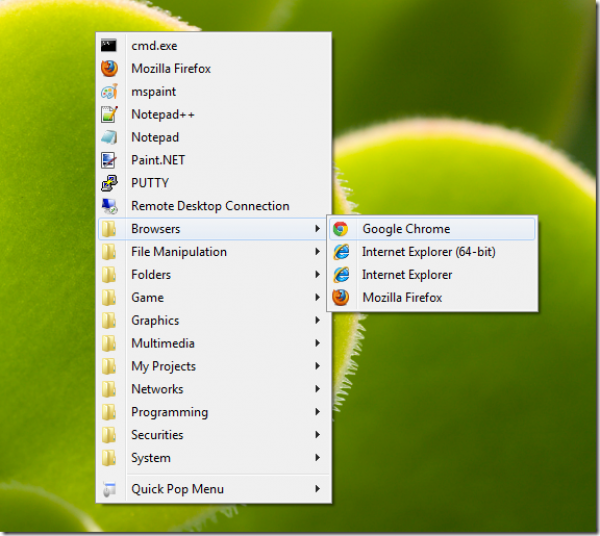The image size is (600, 536).
Task: Select Mozilla Firefox in Browsers submenu
Action: 402,298
